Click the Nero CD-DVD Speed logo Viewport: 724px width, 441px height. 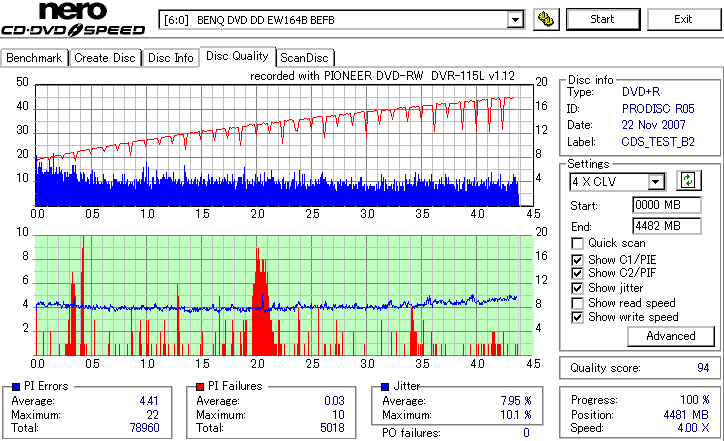click(x=73, y=19)
